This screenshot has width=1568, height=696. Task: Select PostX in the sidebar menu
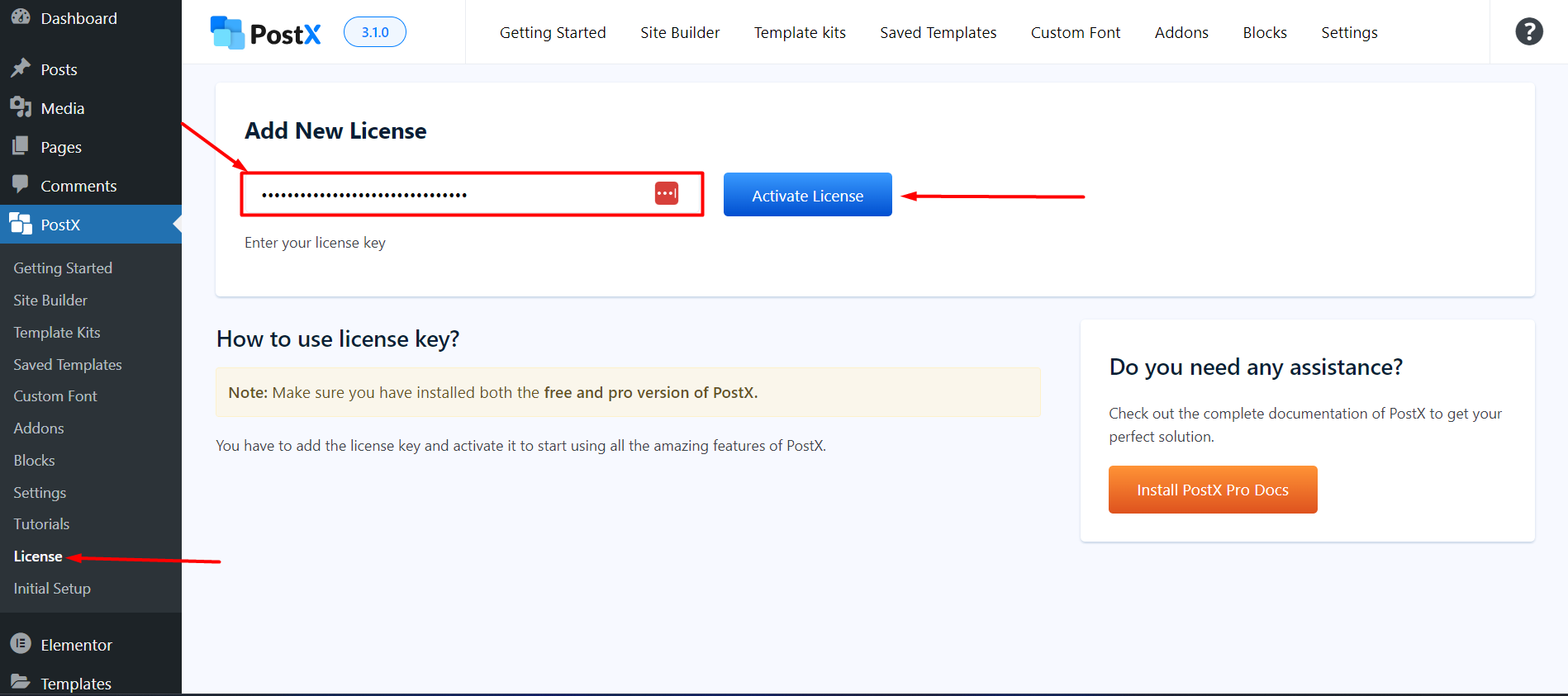(91, 225)
